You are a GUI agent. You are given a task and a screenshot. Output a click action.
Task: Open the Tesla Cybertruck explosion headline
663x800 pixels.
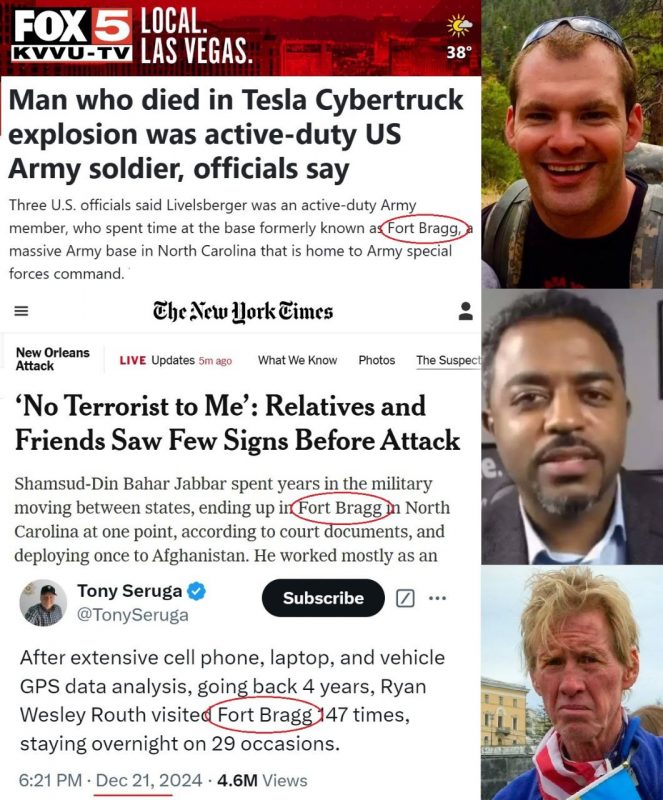coord(236,134)
